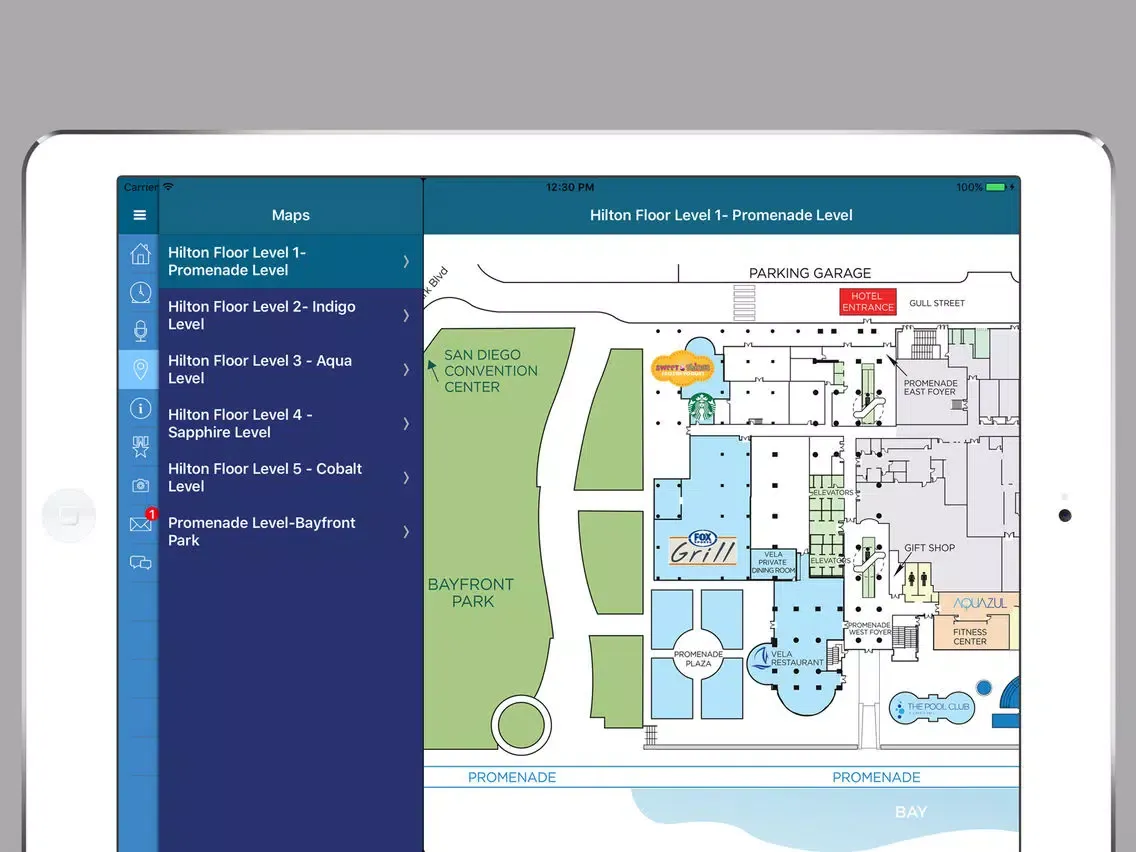The image size is (1136, 852).
Task: Tap the BAY water label
Action: click(911, 812)
